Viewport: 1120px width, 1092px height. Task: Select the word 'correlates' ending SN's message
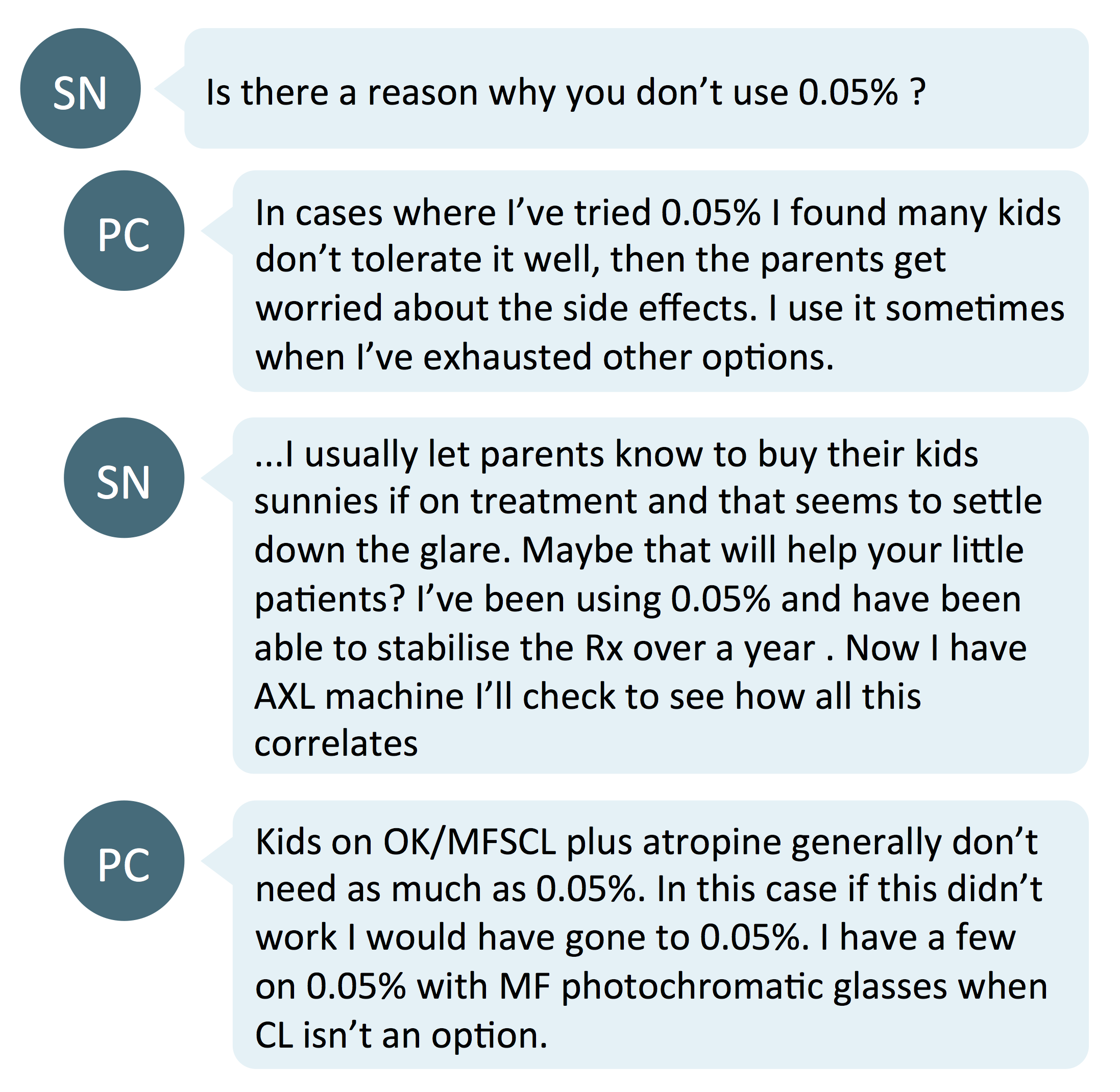[336, 744]
